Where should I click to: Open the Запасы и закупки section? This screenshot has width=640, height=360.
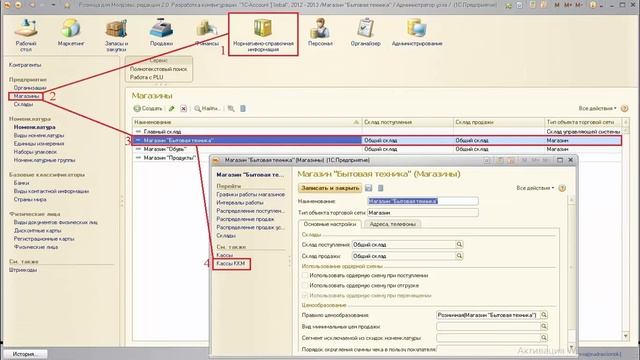[116, 35]
